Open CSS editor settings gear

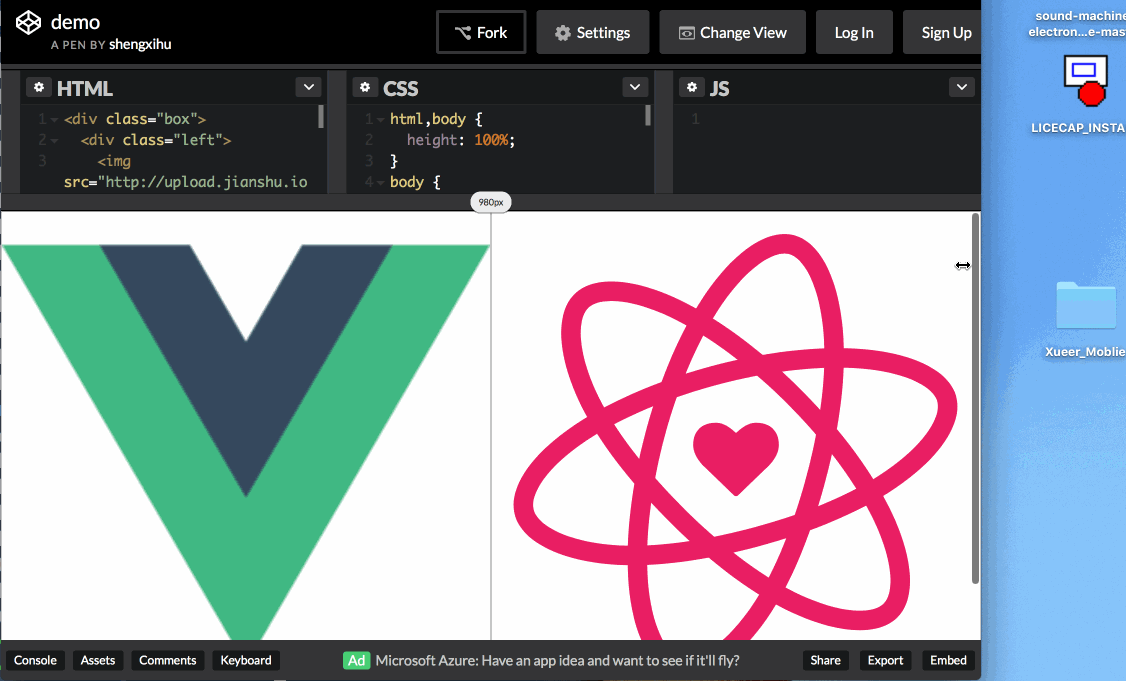pyautogui.click(x=365, y=87)
